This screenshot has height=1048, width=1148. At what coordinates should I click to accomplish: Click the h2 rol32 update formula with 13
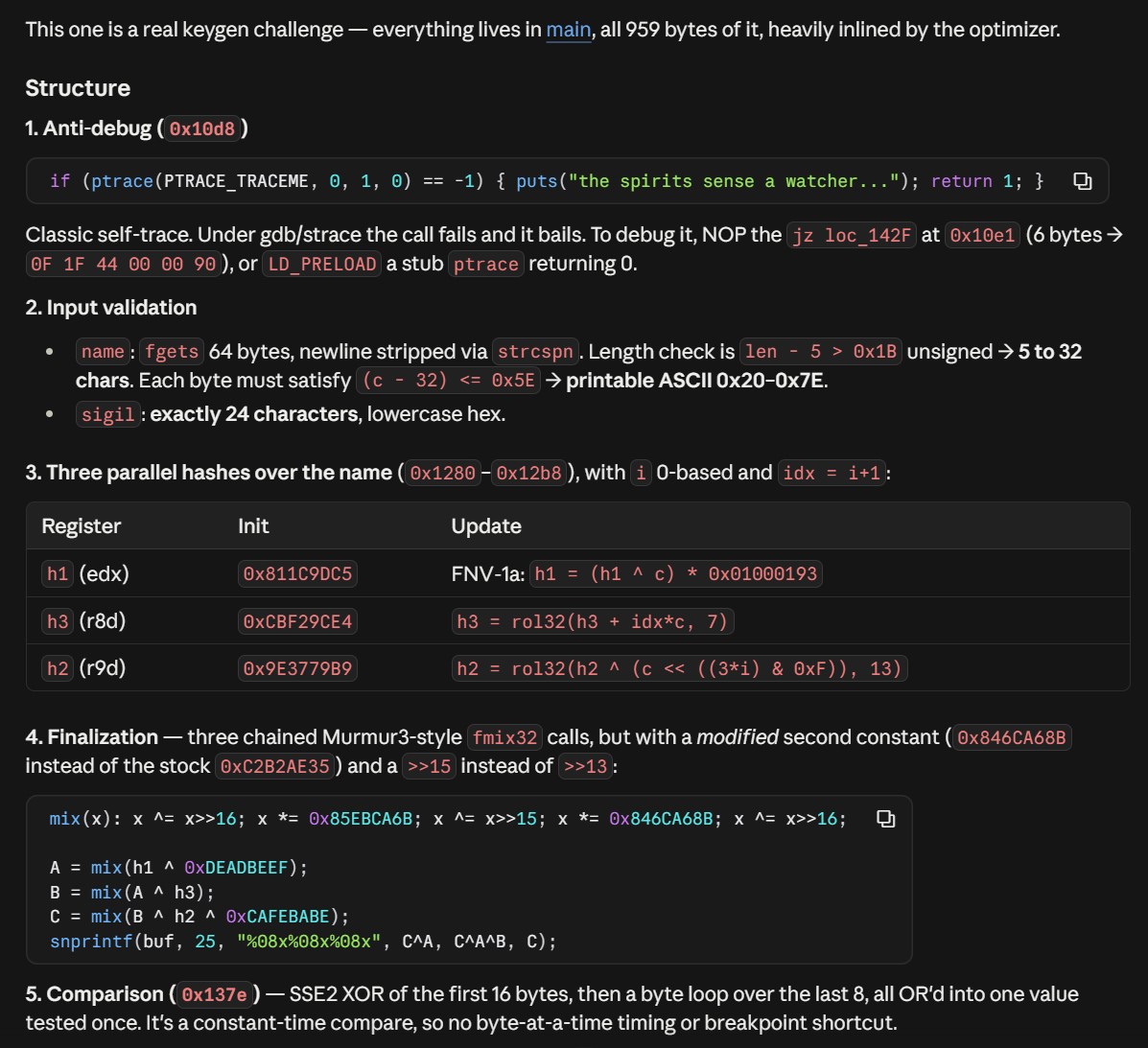[x=679, y=668]
